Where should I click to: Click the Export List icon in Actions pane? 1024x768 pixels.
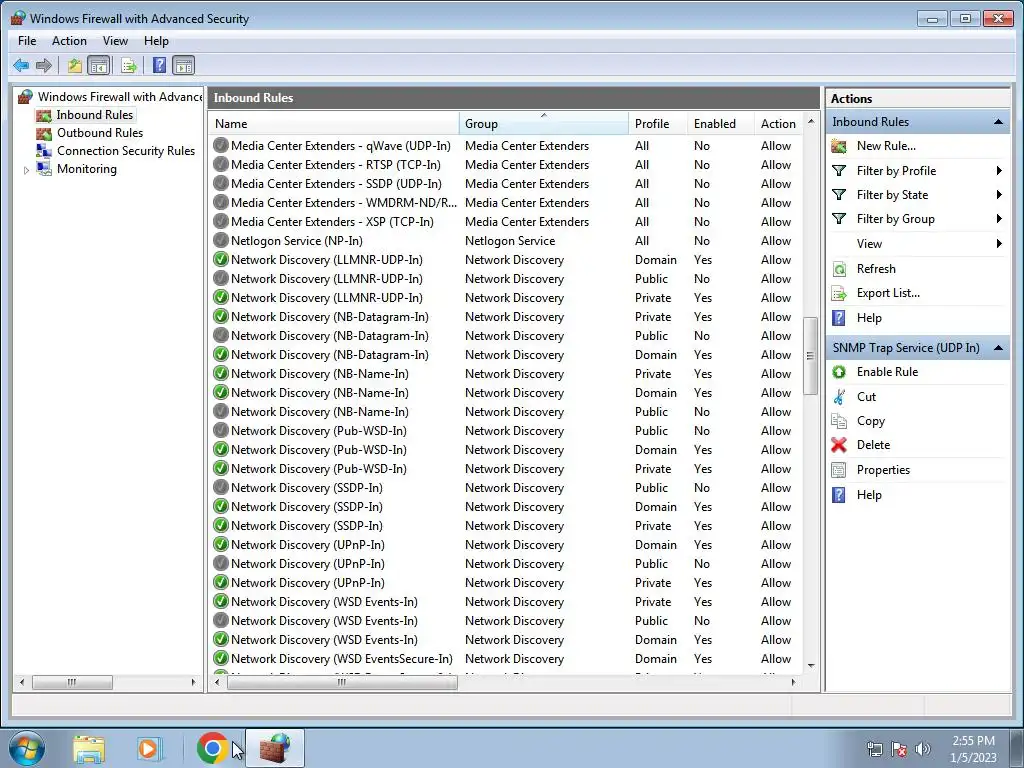pos(839,293)
